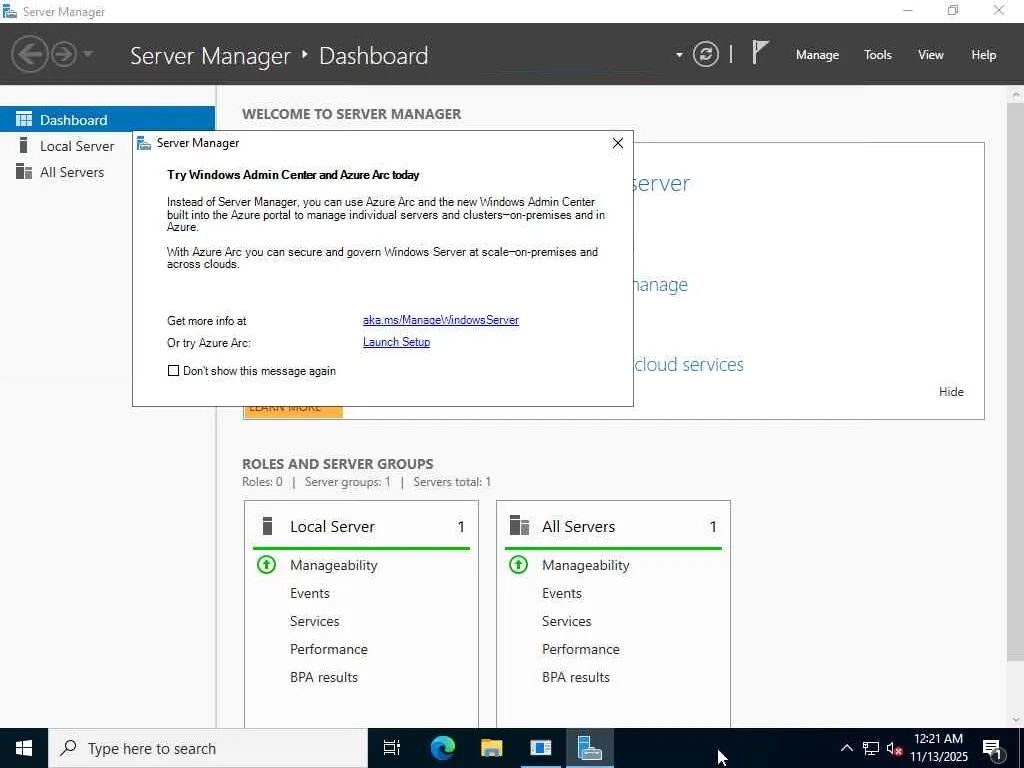
Task: Open Manageability under Local Server tile
Action: click(334, 565)
